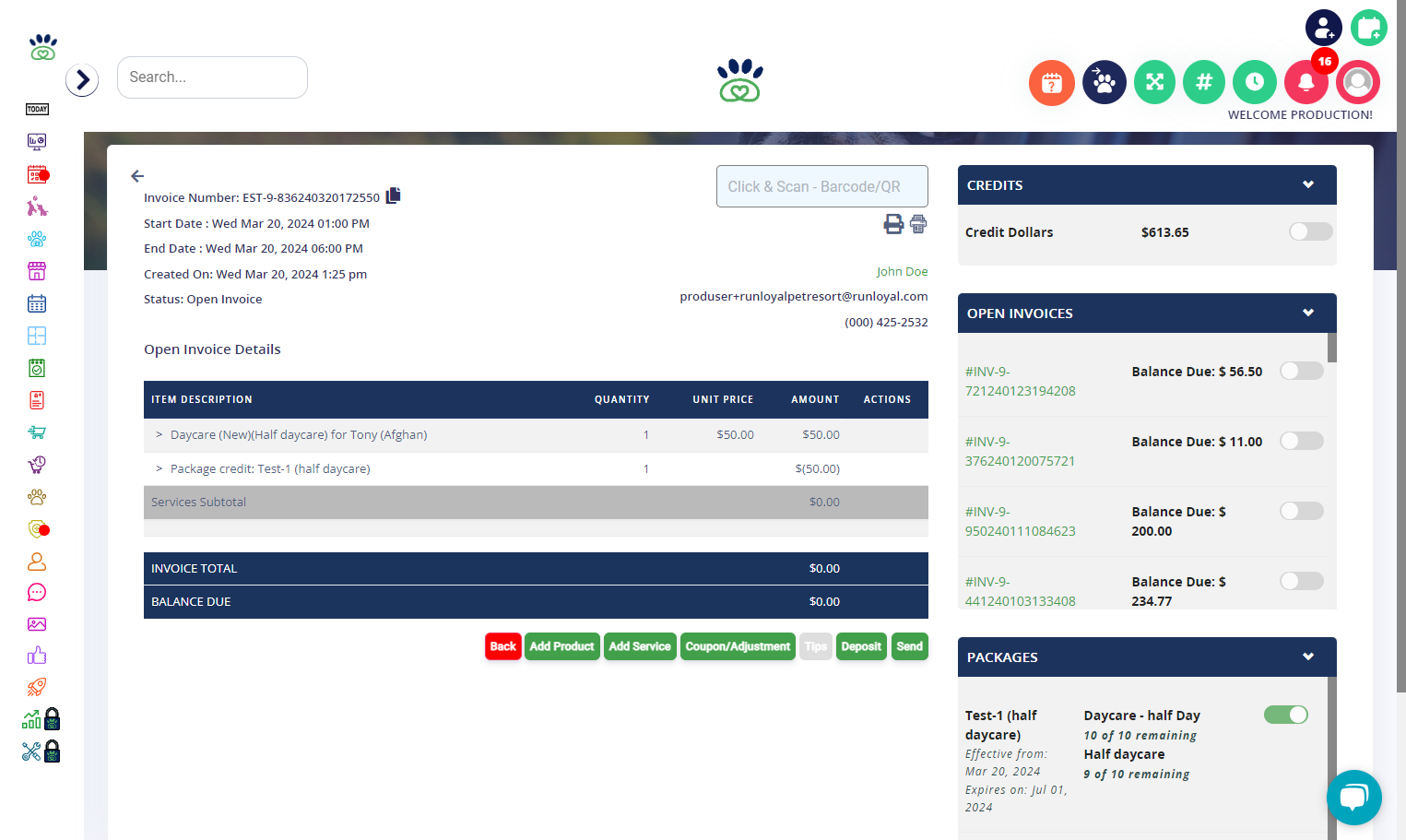Click the print invoice icon

tap(893, 224)
